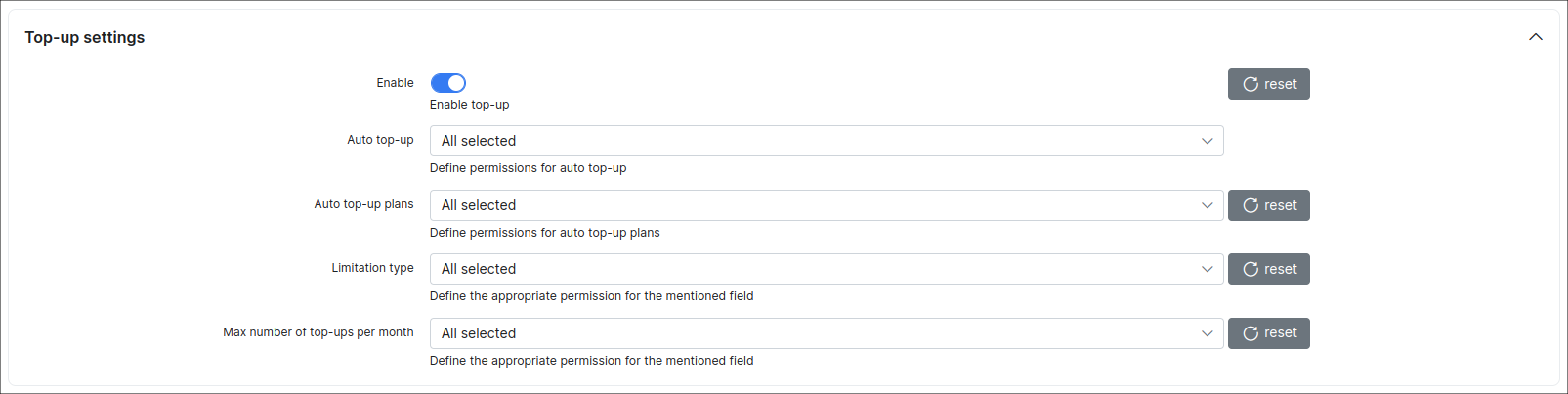Image resolution: width=1568 pixels, height=394 pixels.
Task: Reset the Limitation type setting
Action: click(x=1268, y=269)
